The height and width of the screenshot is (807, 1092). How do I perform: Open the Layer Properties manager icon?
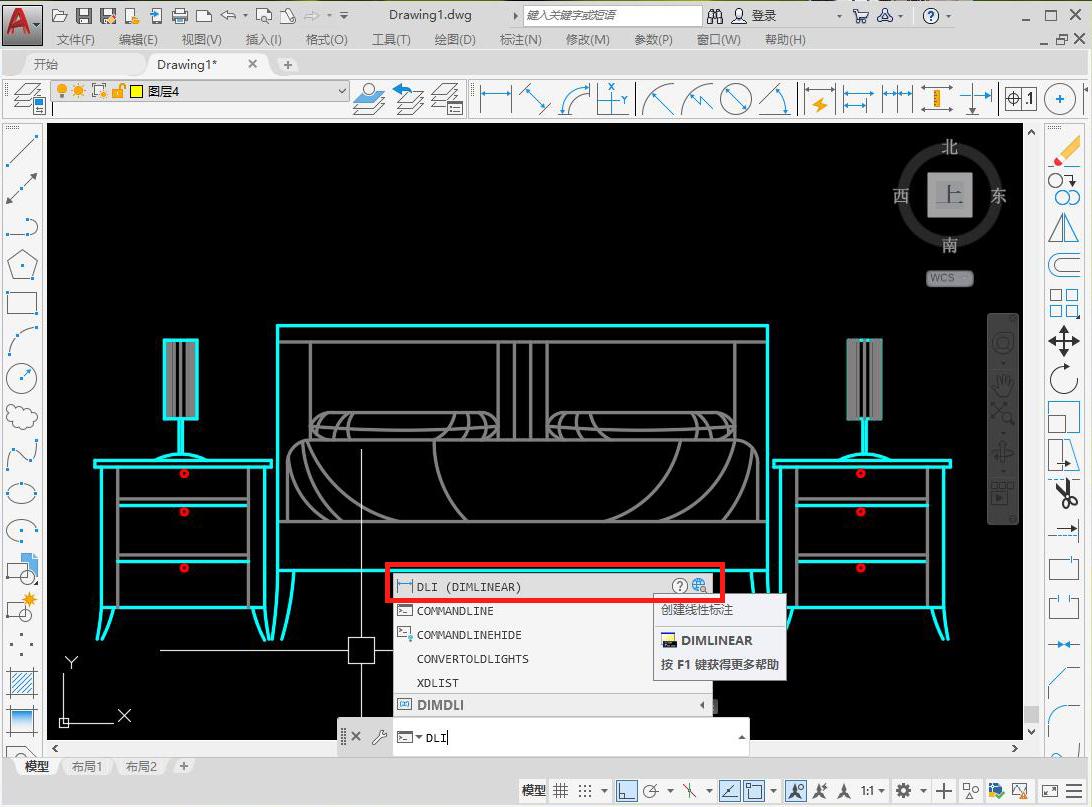(x=28, y=99)
